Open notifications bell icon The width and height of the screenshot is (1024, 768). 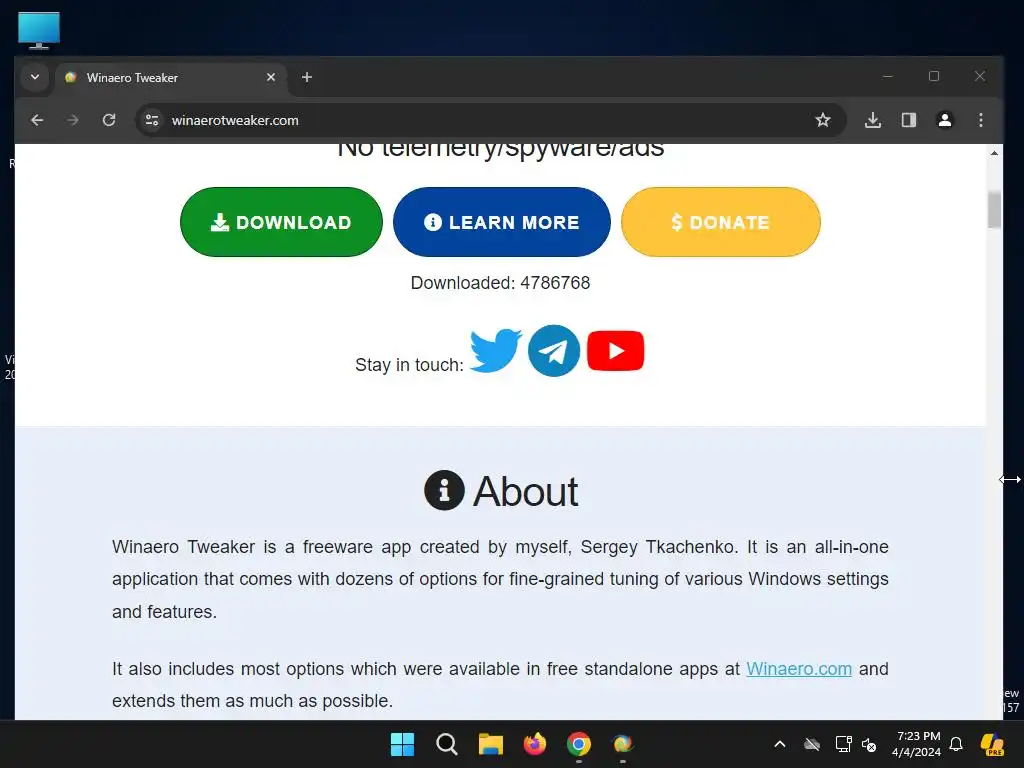pos(956,744)
